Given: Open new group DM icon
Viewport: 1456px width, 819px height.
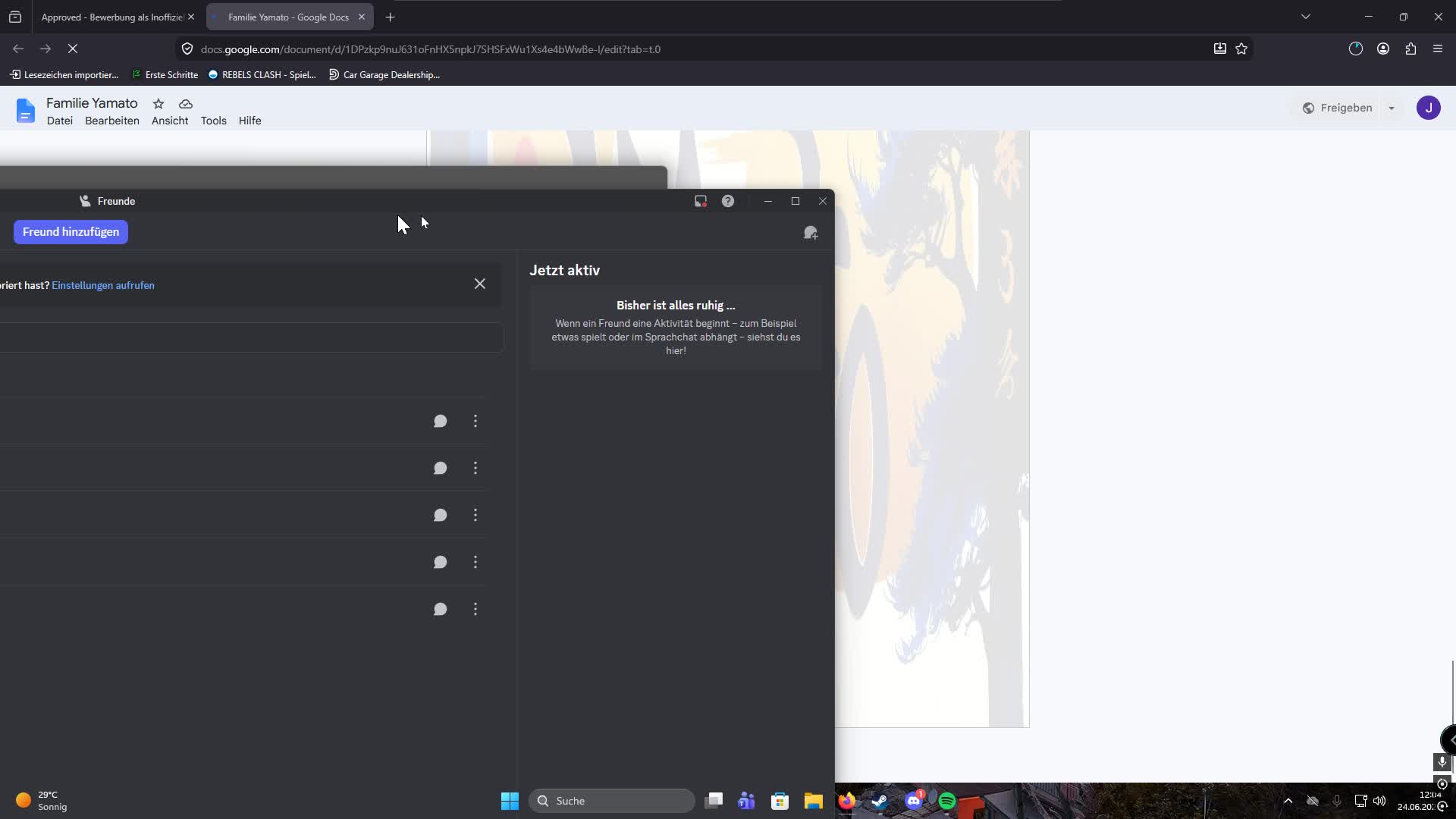Looking at the screenshot, I should click(811, 233).
